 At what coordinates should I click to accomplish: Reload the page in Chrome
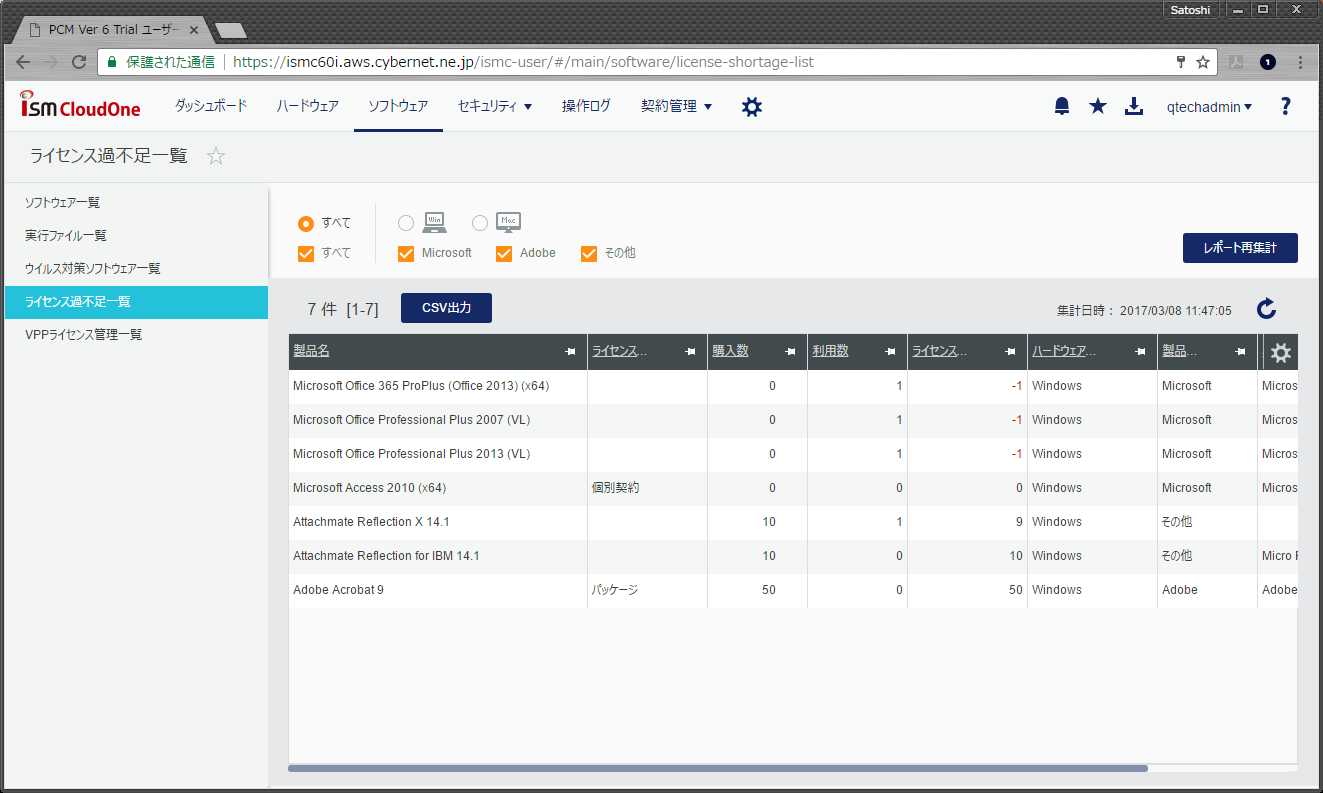coord(79,62)
